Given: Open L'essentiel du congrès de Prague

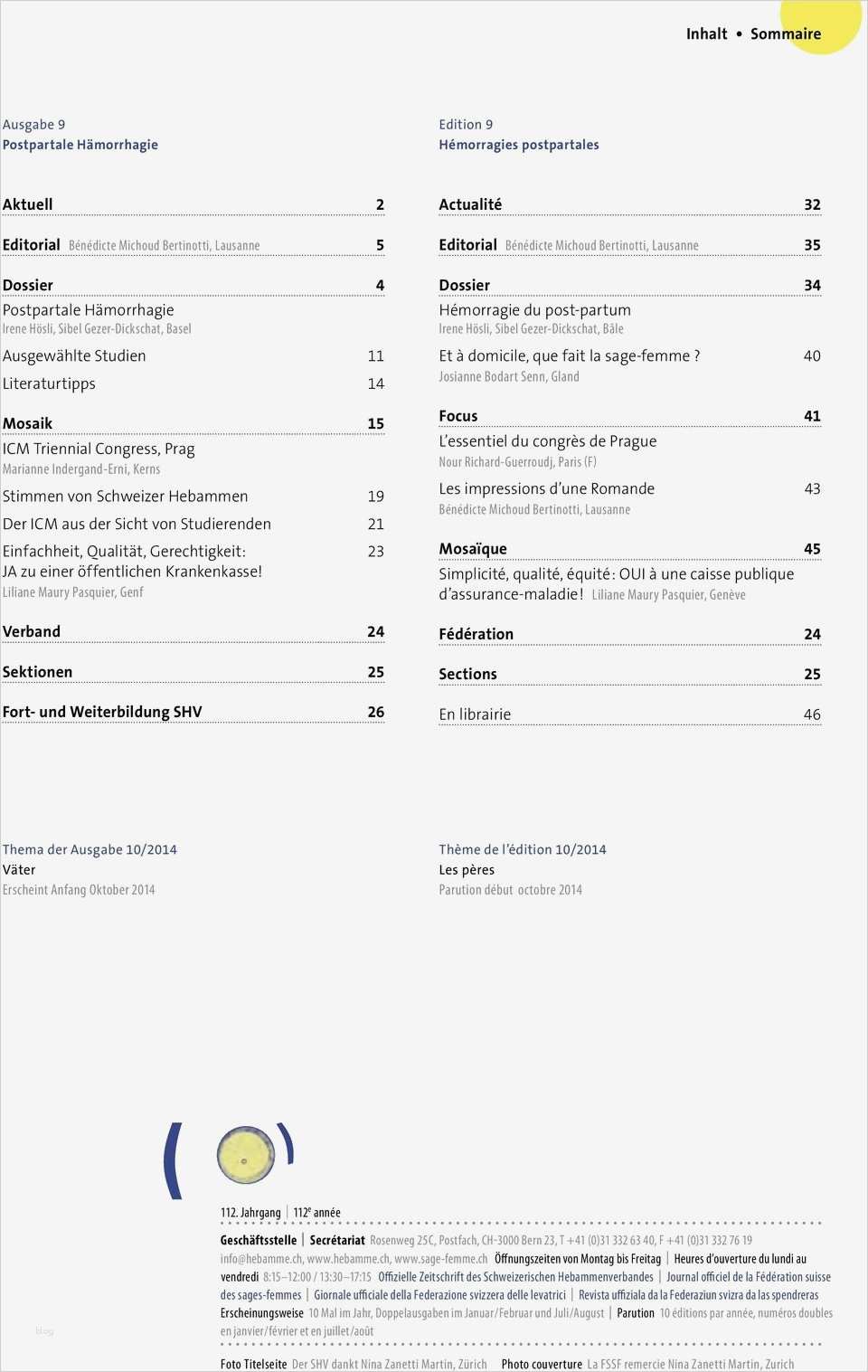Looking at the screenshot, I should click(x=548, y=441).
